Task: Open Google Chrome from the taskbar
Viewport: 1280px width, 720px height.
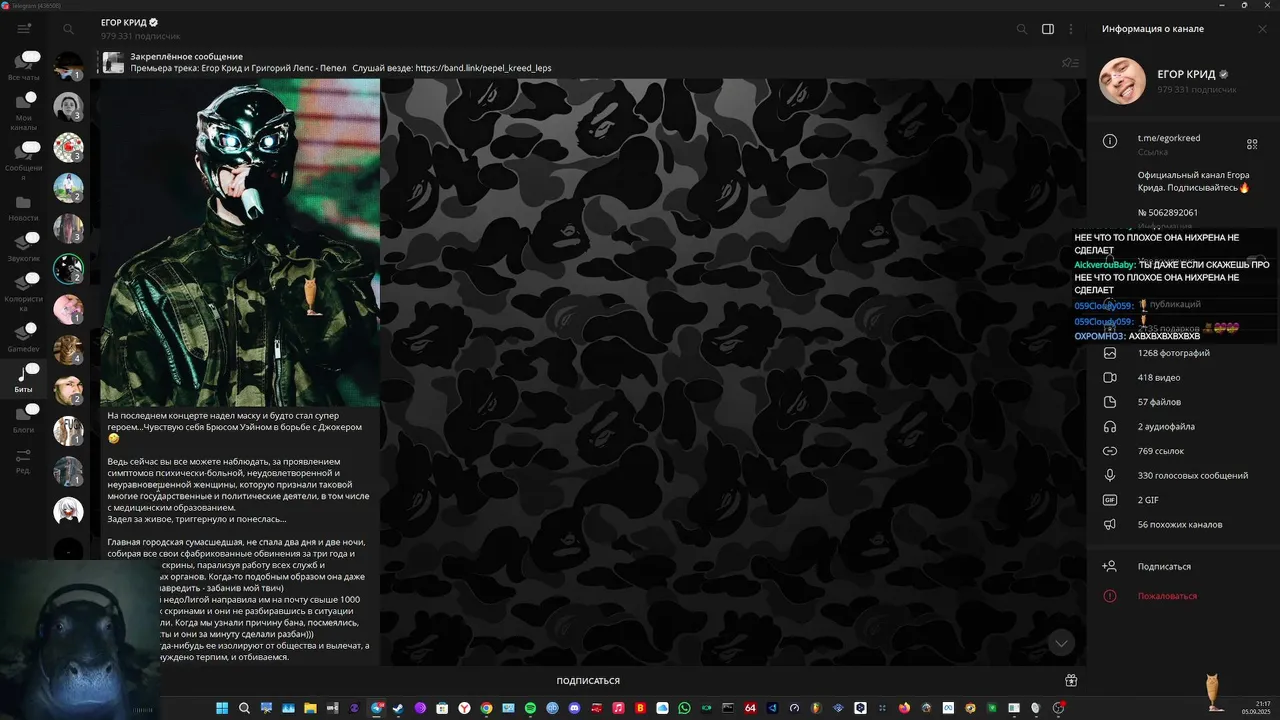Action: tap(486, 708)
